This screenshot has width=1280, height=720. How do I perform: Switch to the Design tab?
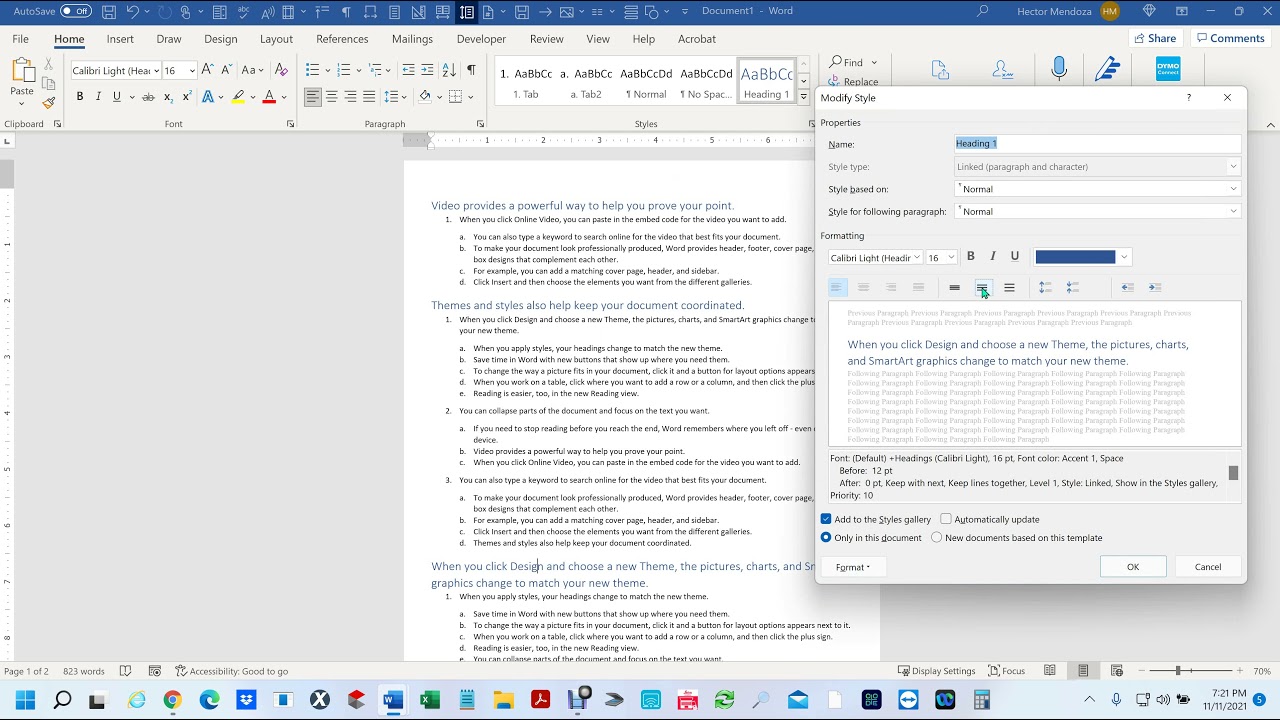[x=220, y=39]
